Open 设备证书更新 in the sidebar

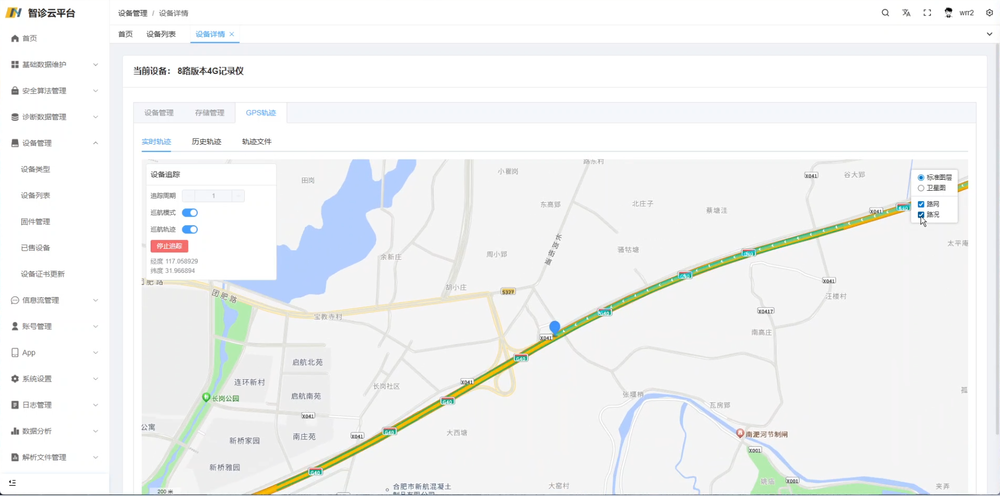click(x=43, y=274)
